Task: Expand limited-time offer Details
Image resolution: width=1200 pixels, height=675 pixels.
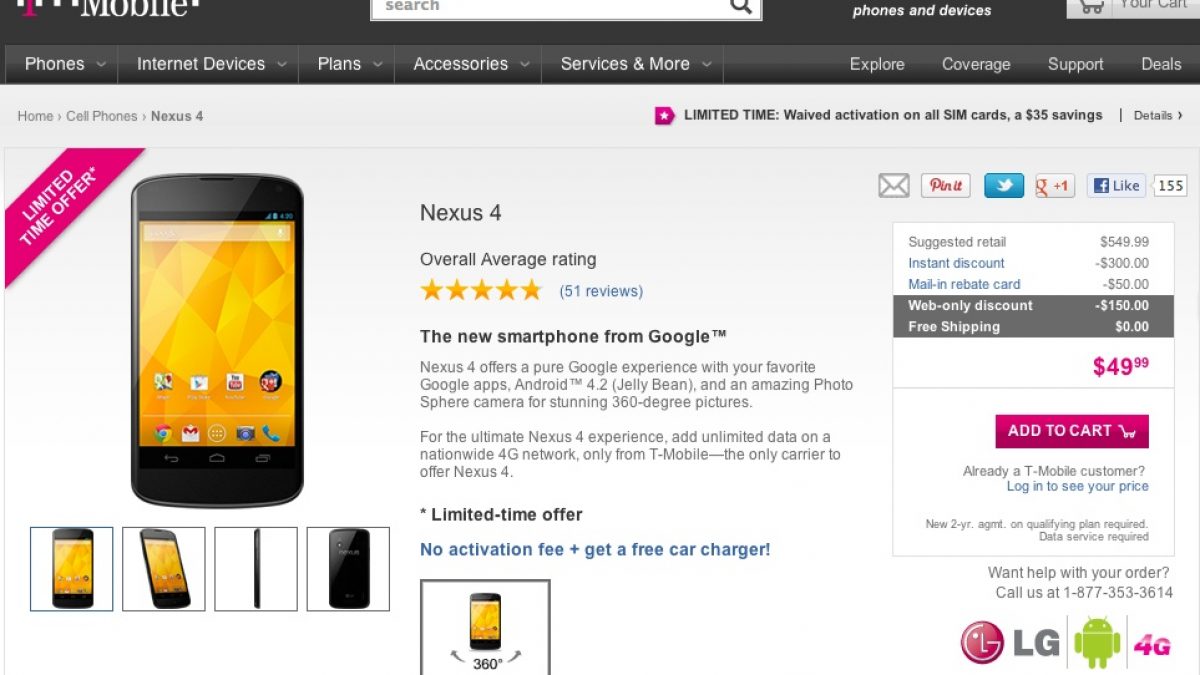Action: 1158,116
